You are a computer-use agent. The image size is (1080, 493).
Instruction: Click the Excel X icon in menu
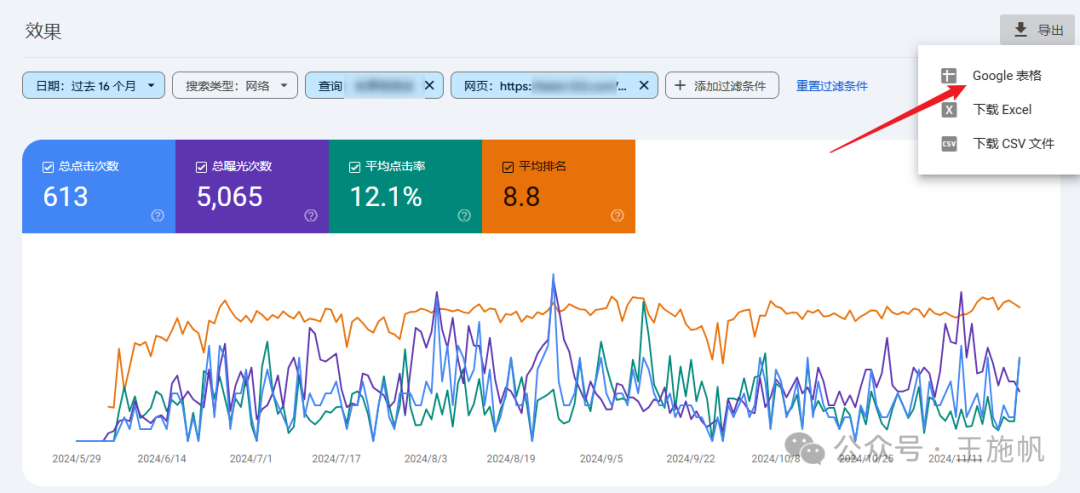(949, 109)
